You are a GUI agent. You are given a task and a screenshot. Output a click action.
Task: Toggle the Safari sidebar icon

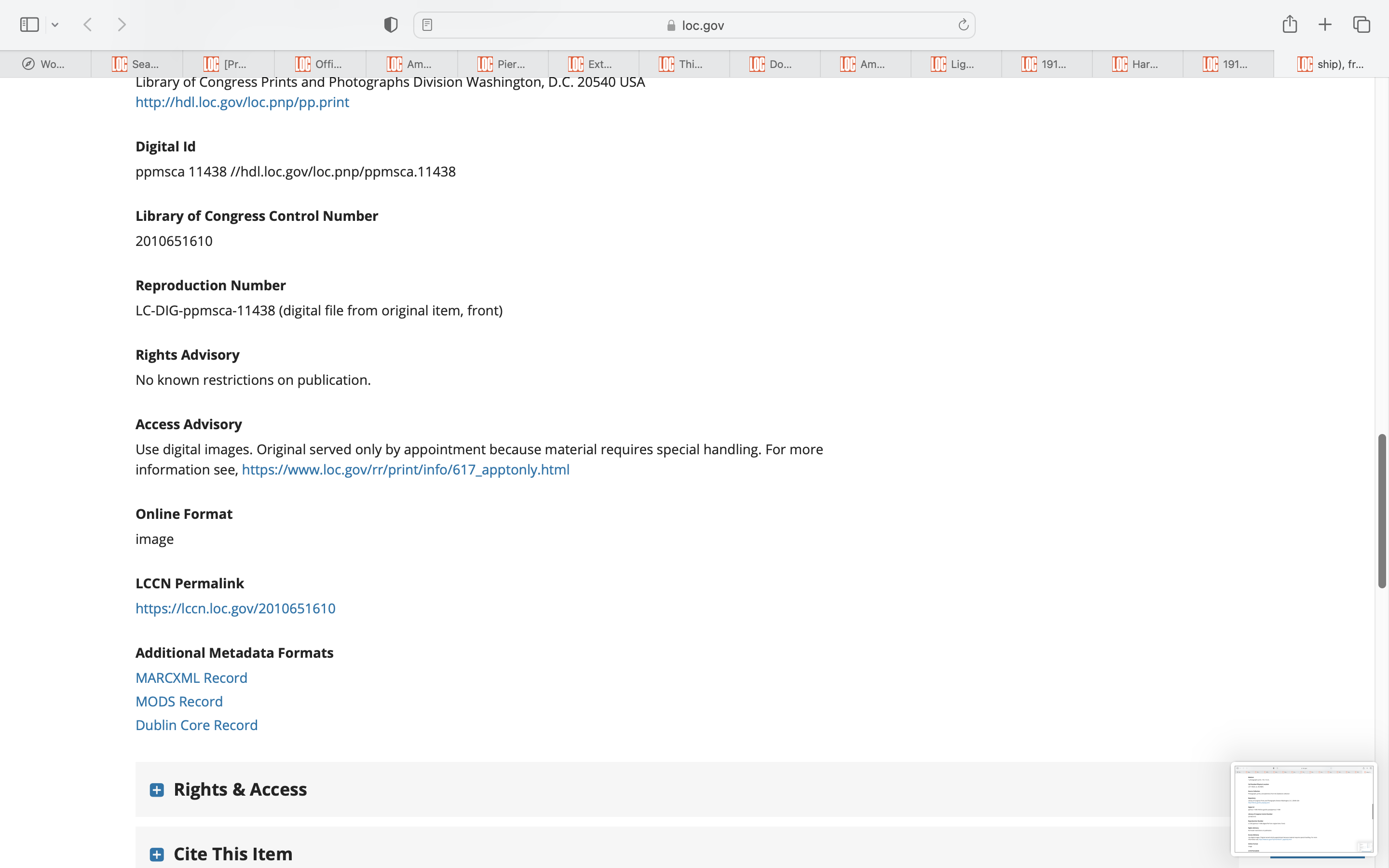click(29, 25)
